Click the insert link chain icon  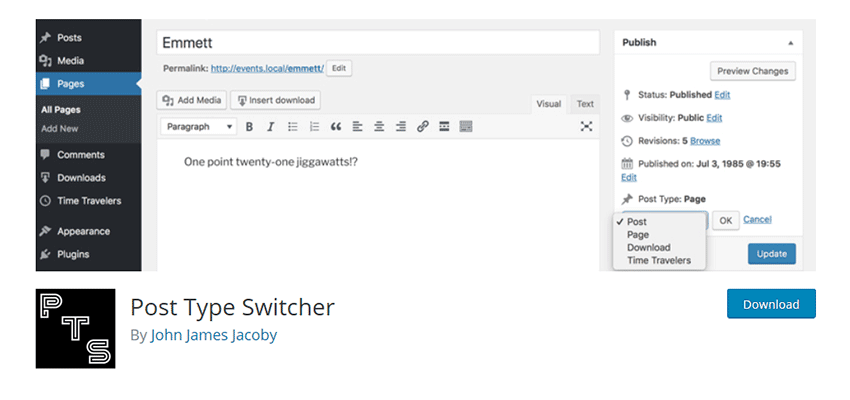point(422,127)
